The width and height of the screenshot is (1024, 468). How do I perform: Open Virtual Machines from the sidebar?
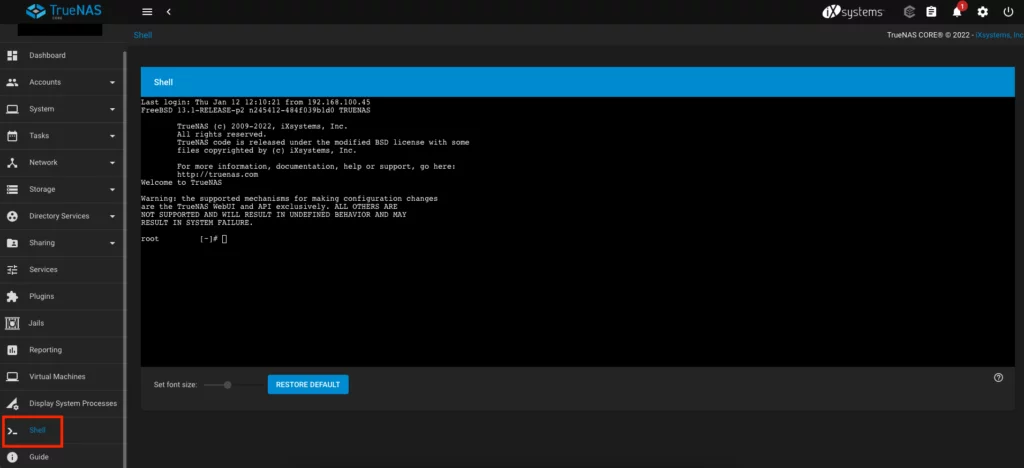coord(61,377)
